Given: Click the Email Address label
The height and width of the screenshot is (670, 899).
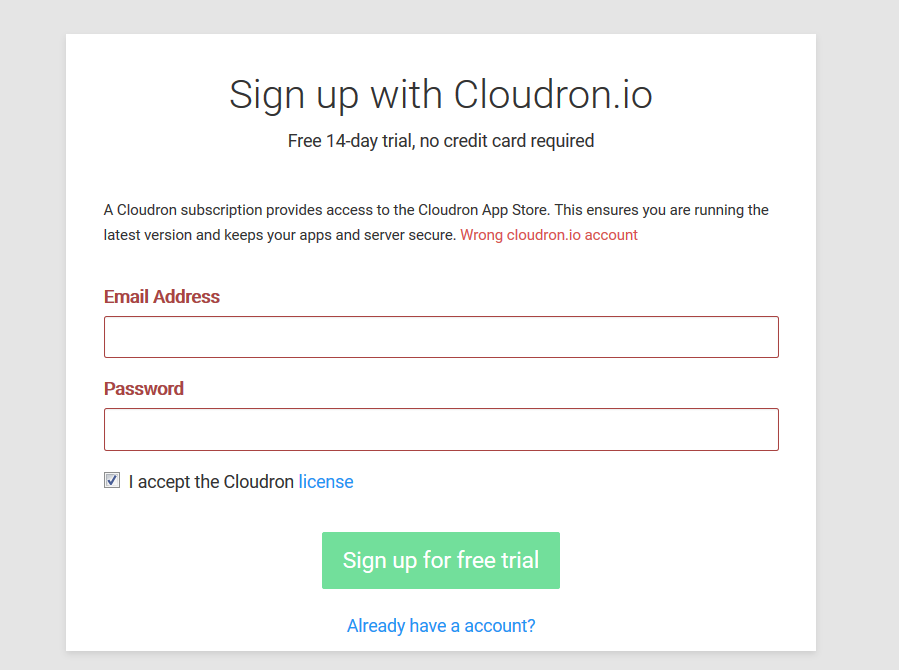Looking at the screenshot, I should point(162,297).
